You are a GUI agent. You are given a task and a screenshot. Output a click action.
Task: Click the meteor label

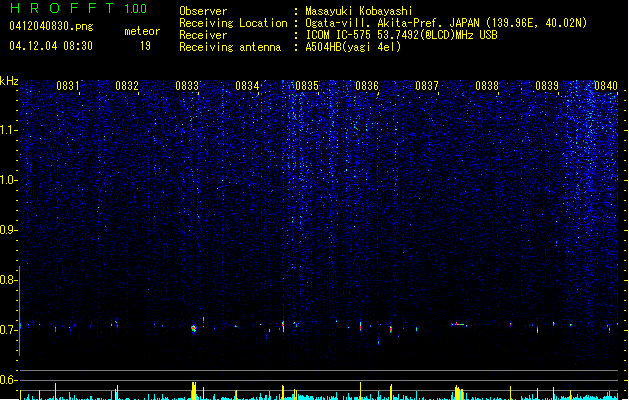pos(142,31)
